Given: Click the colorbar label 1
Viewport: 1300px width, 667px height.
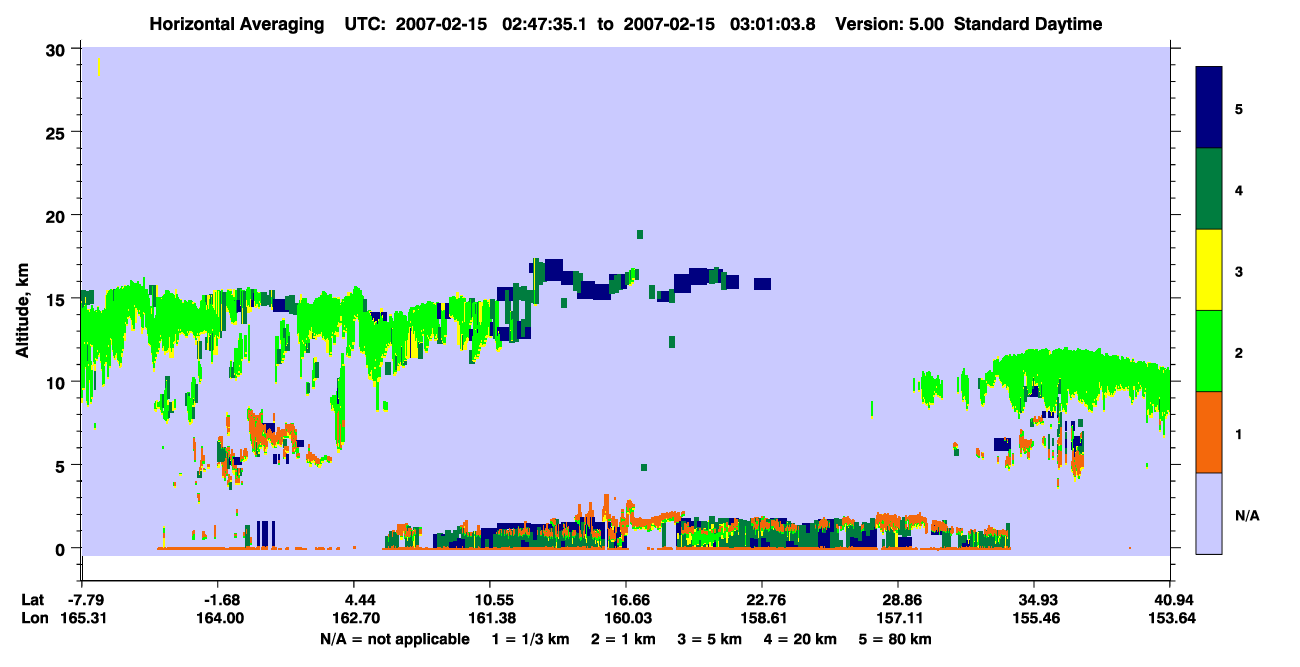Looking at the screenshot, I should click(x=1238, y=433).
